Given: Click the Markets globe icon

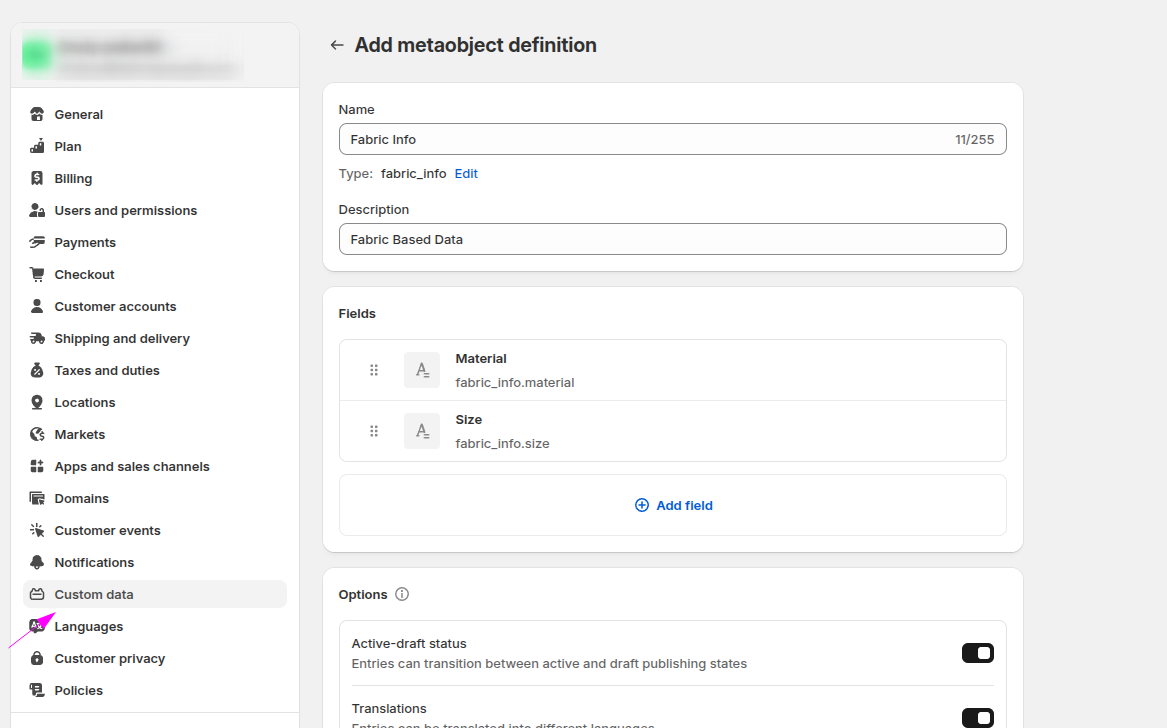Looking at the screenshot, I should click(x=37, y=434).
